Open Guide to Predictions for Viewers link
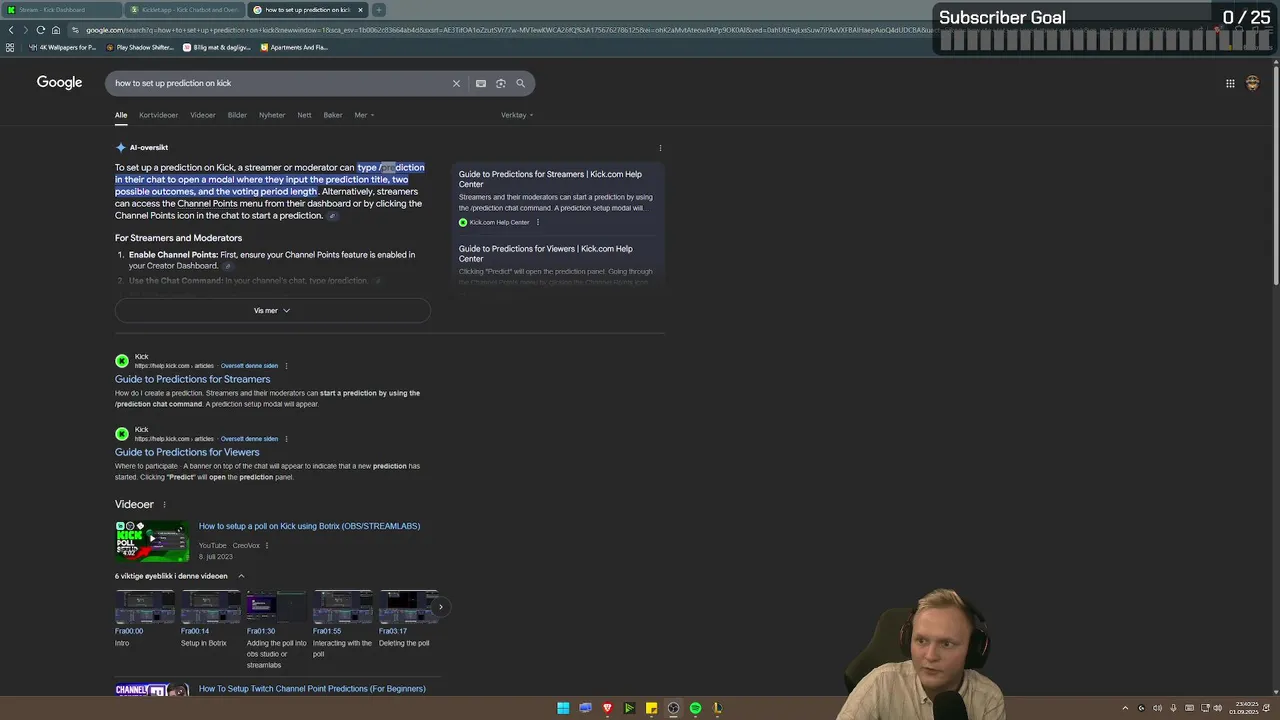 coord(187,452)
